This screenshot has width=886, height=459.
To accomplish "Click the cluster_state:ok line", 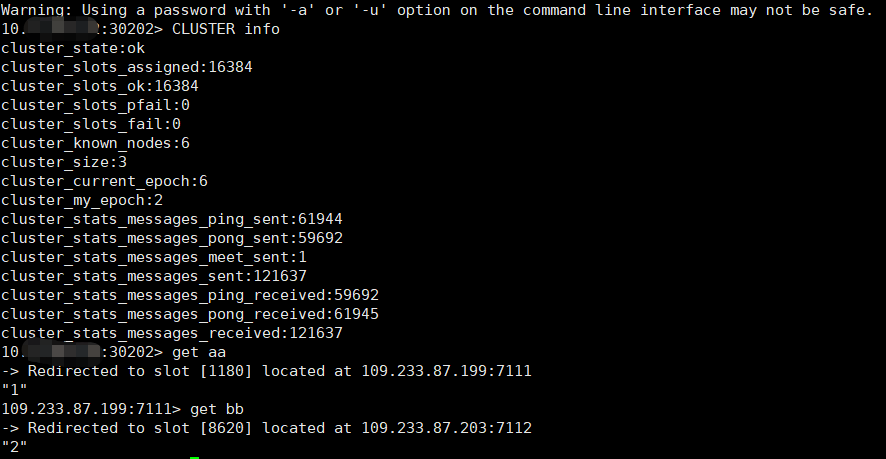I will point(73,48).
